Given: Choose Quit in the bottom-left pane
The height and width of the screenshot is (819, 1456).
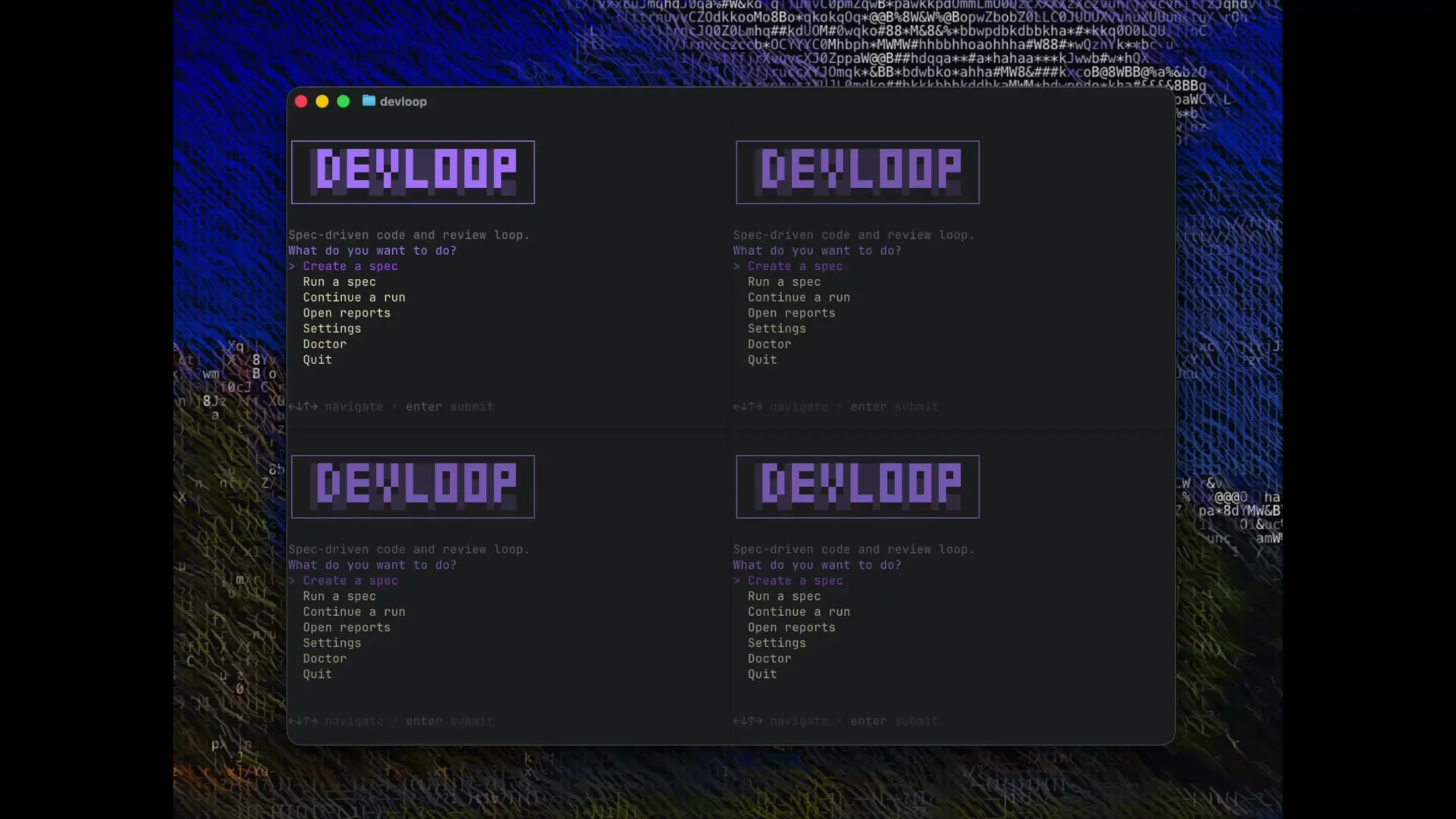Looking at the screenshot, I should pos(318,674).
